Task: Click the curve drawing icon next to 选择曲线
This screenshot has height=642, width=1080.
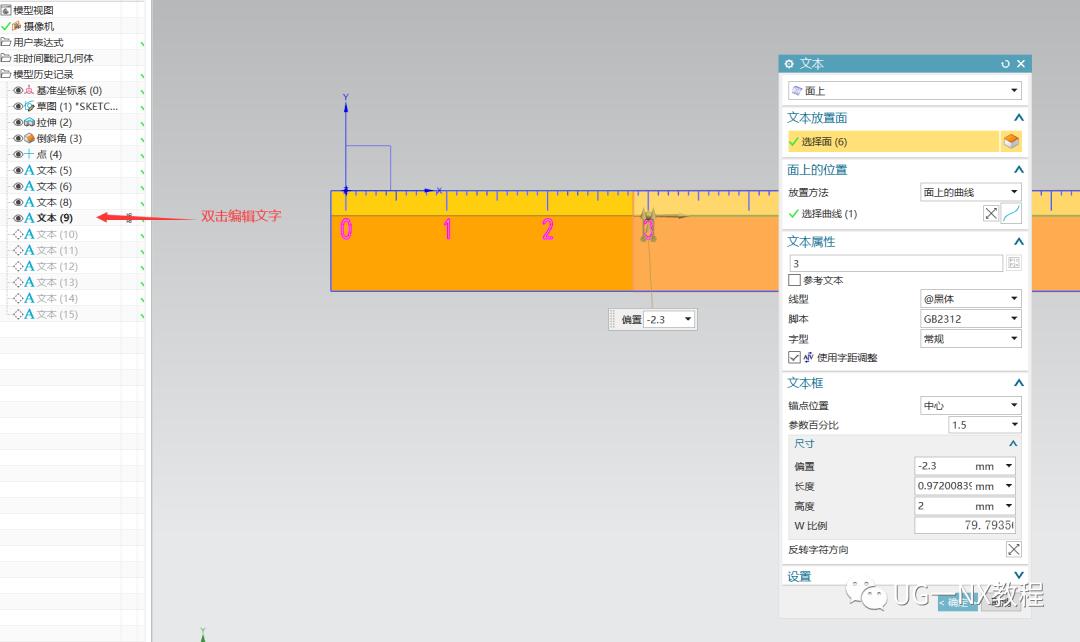Action: pyautogui.click(x=1011, y=212)
